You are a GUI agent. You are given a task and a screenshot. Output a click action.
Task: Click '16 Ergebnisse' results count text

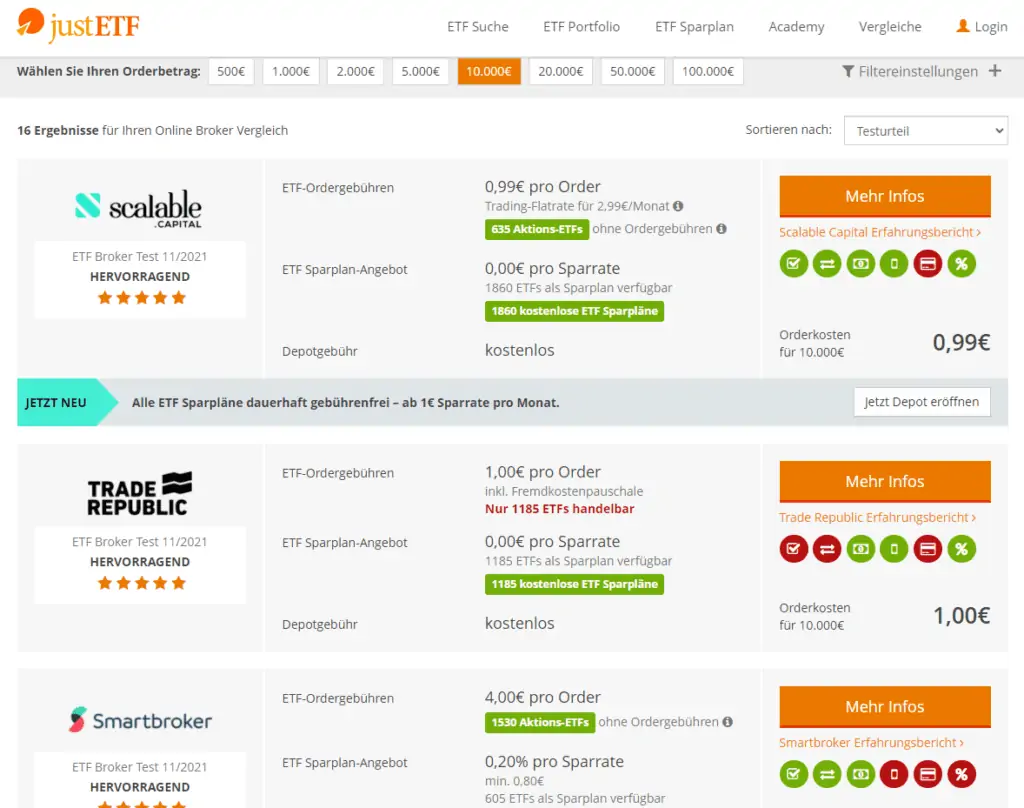click(57, 130)
